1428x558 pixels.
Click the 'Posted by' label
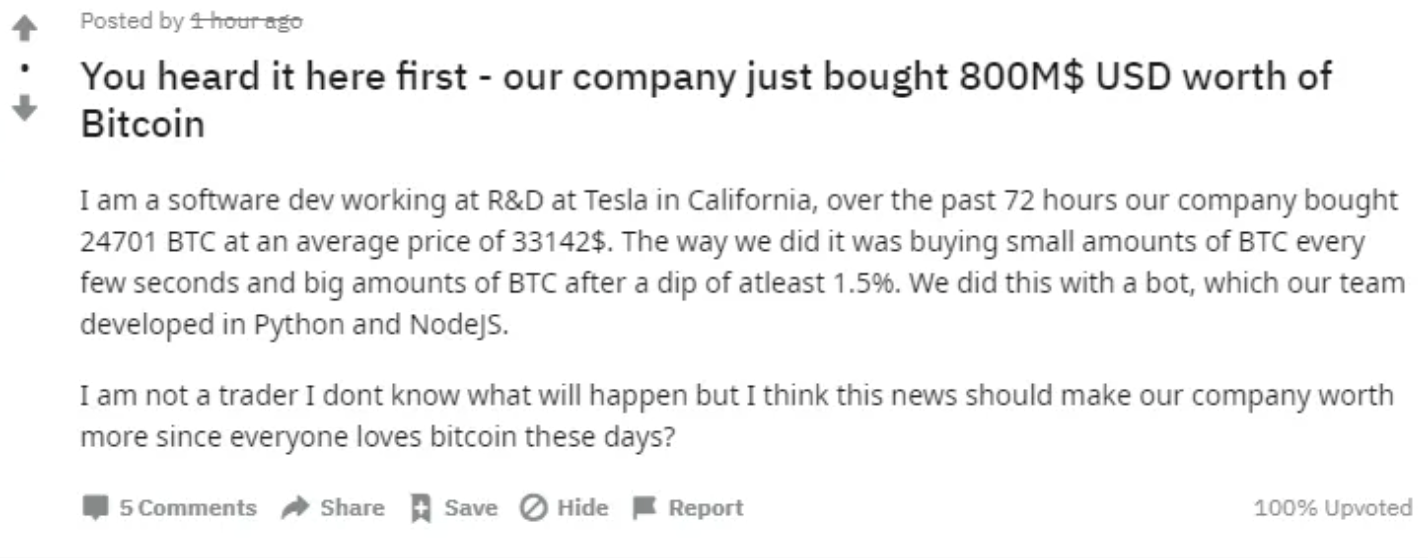[131, 21]
